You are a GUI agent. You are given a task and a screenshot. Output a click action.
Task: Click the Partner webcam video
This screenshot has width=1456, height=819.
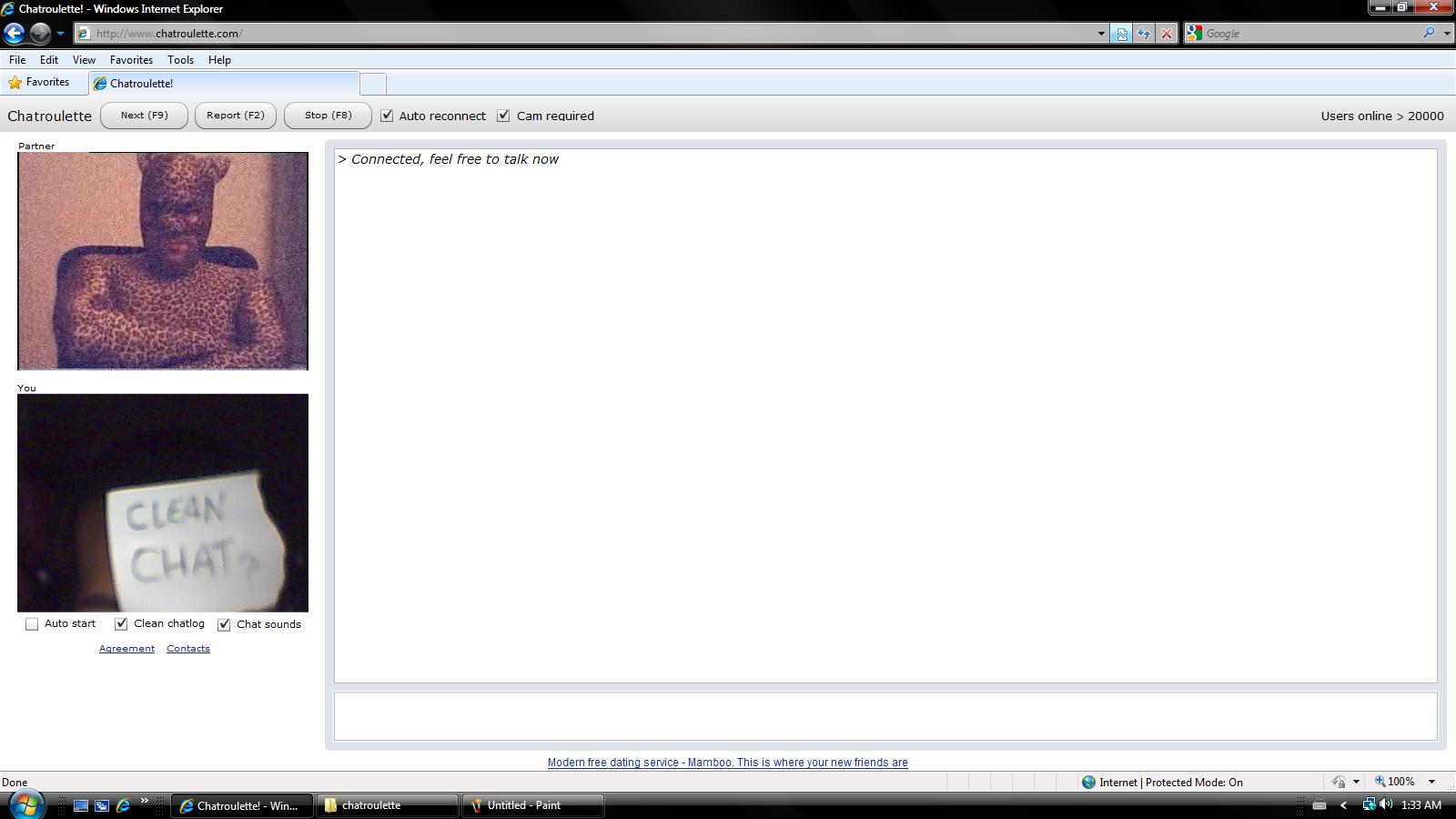pyautogui.click(x=163, y=261)
